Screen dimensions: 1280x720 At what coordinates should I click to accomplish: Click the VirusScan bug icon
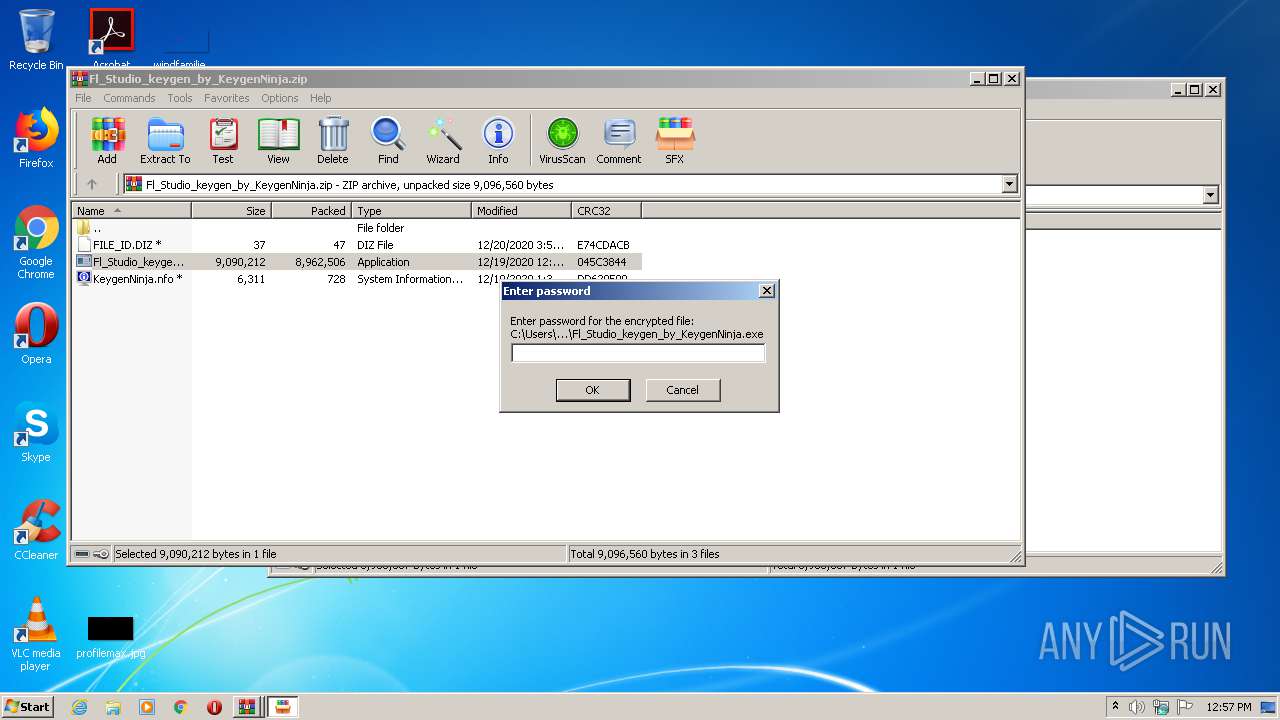(x=562, y=140)
